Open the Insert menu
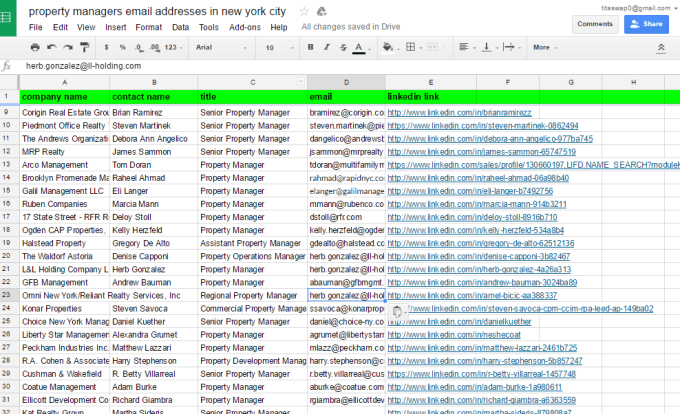 115,27
